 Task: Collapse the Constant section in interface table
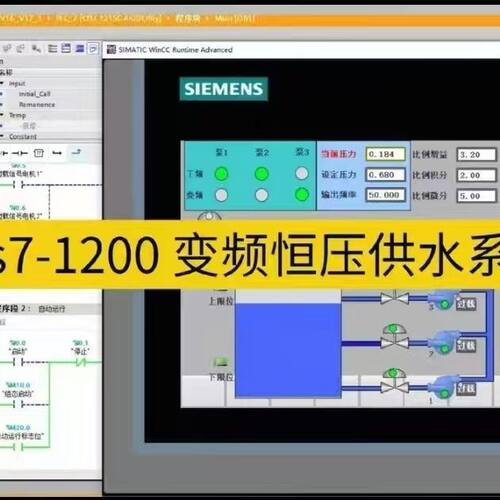point(3,136)
